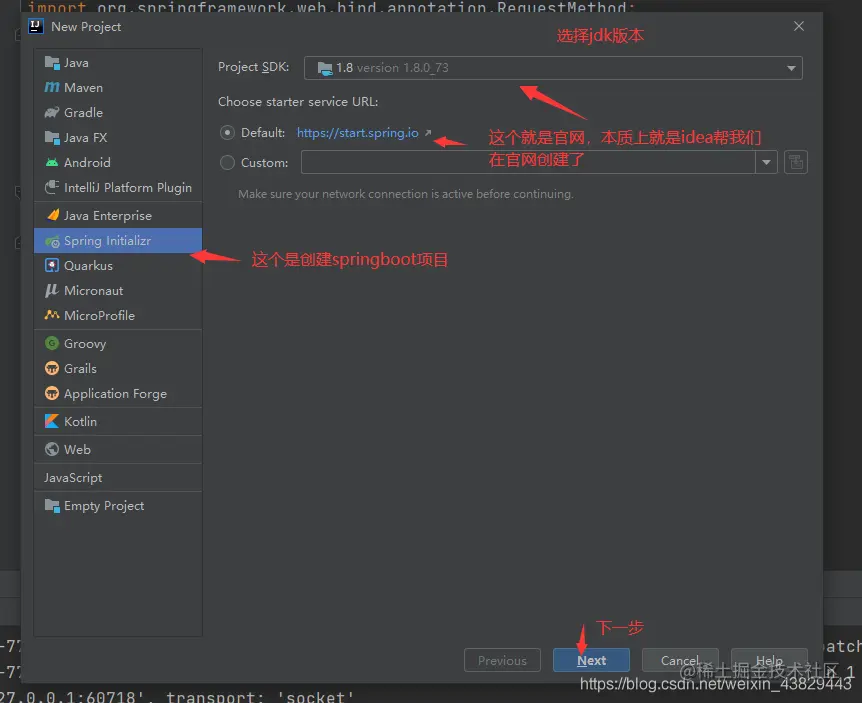This screenshot has width=862, height=703.
Task: Select the MicroProfile list label
Action: point(100,315)
